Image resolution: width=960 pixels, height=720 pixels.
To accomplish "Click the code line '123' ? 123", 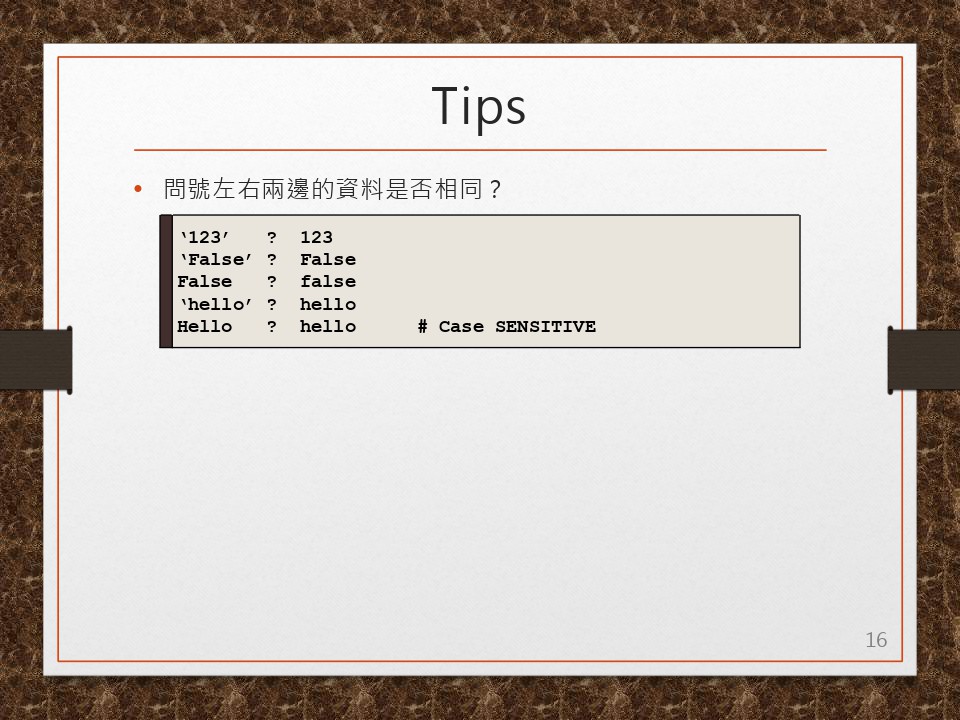I will (256, 238).
